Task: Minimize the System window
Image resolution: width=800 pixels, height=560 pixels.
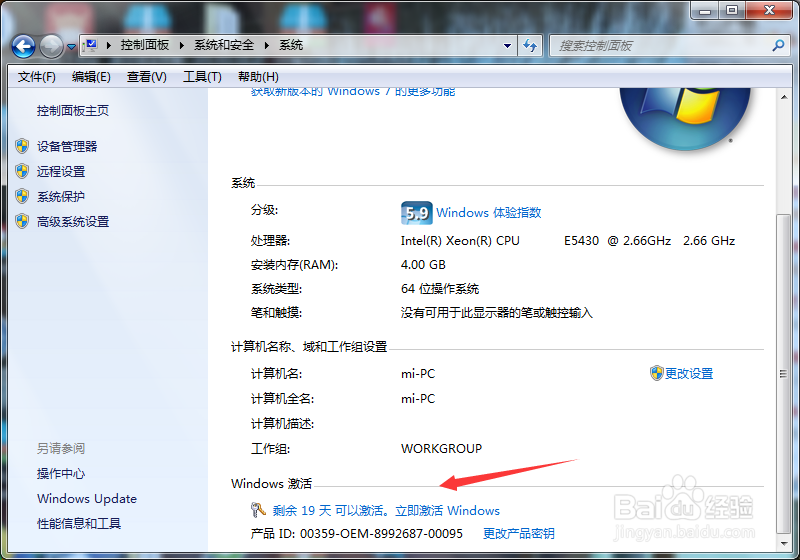Action: (x=705, y=10)
